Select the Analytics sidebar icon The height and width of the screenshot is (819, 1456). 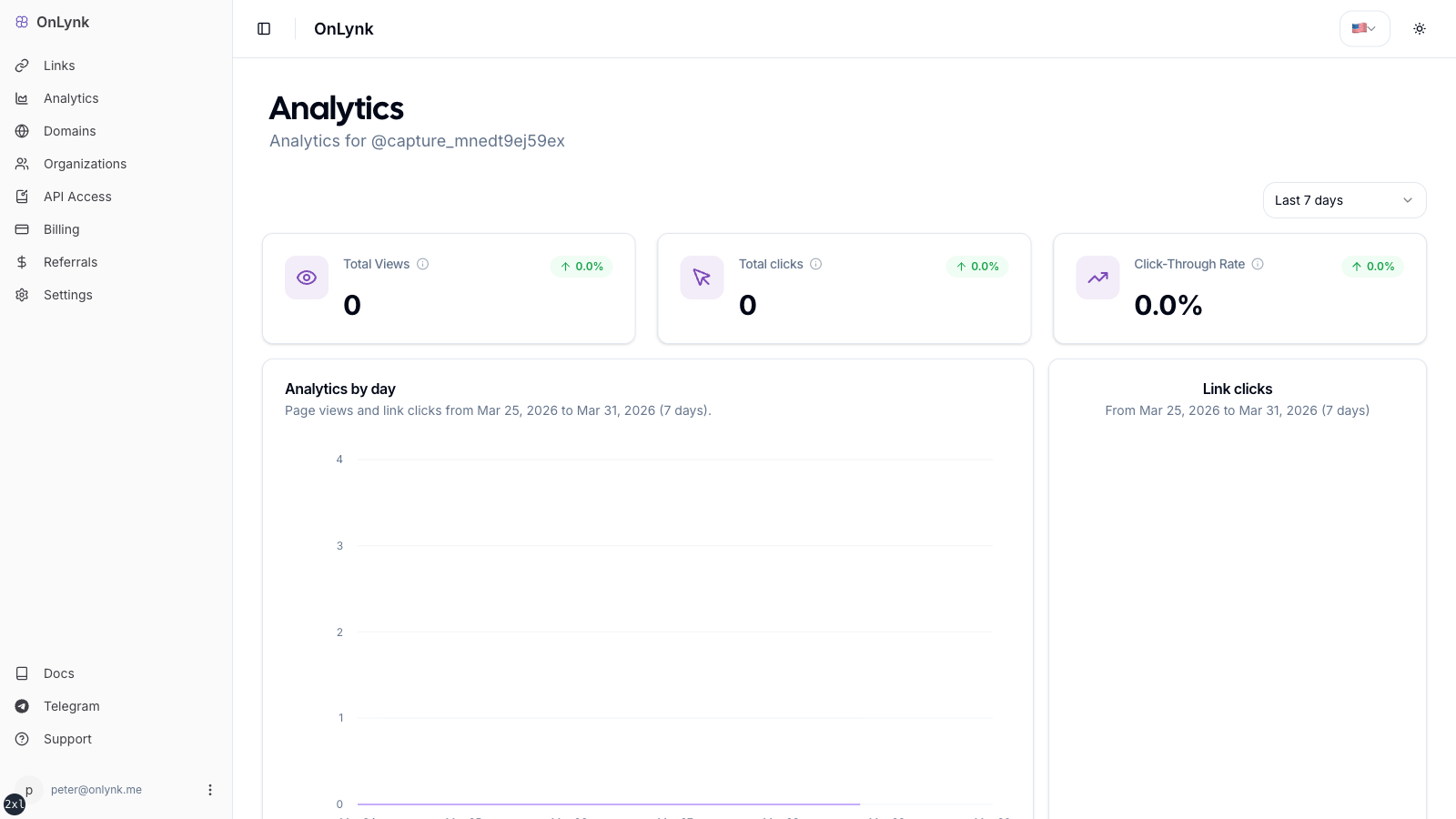tap(22, 97)
